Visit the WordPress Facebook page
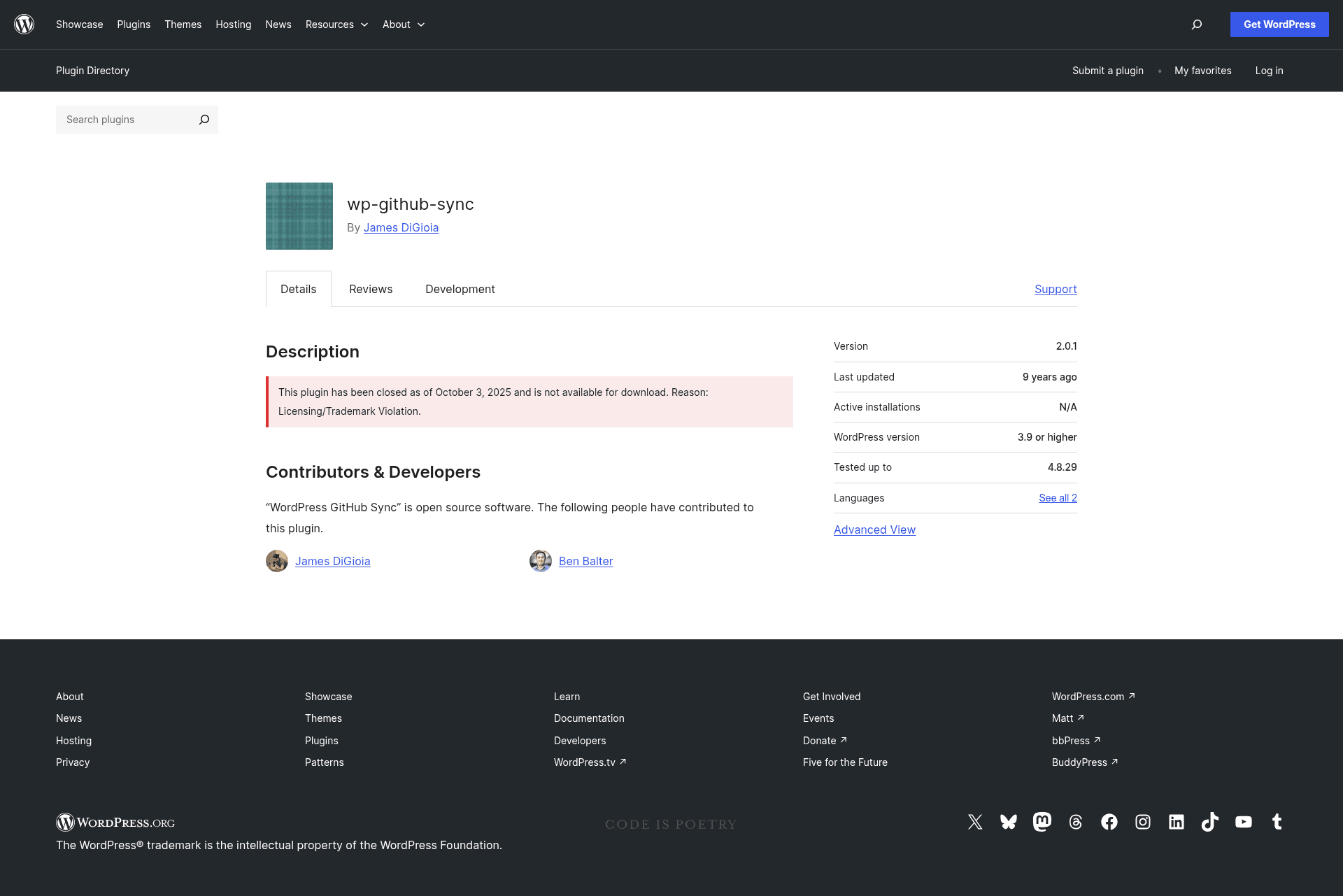The height and width of the screenshot is (896, 1343). [x=1109, y=822]
